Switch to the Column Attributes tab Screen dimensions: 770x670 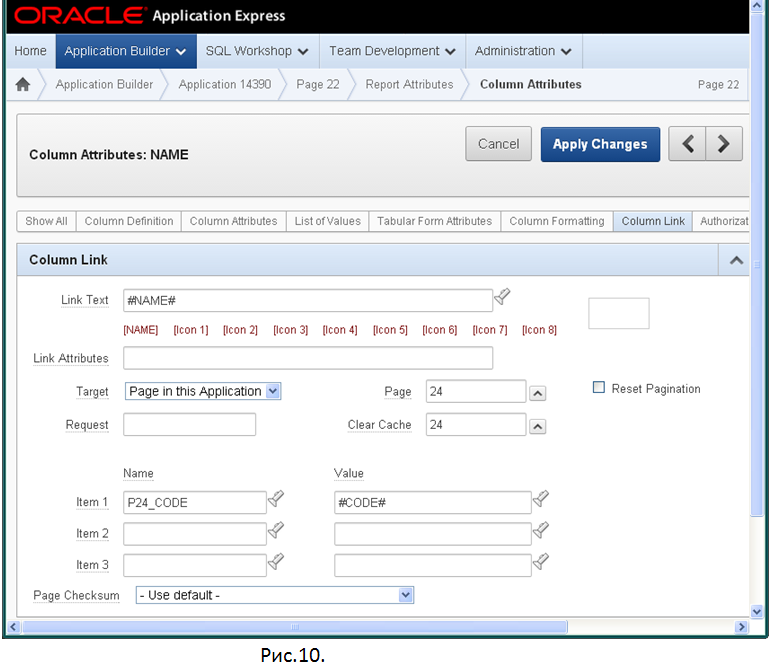click(x=234, y=221)
